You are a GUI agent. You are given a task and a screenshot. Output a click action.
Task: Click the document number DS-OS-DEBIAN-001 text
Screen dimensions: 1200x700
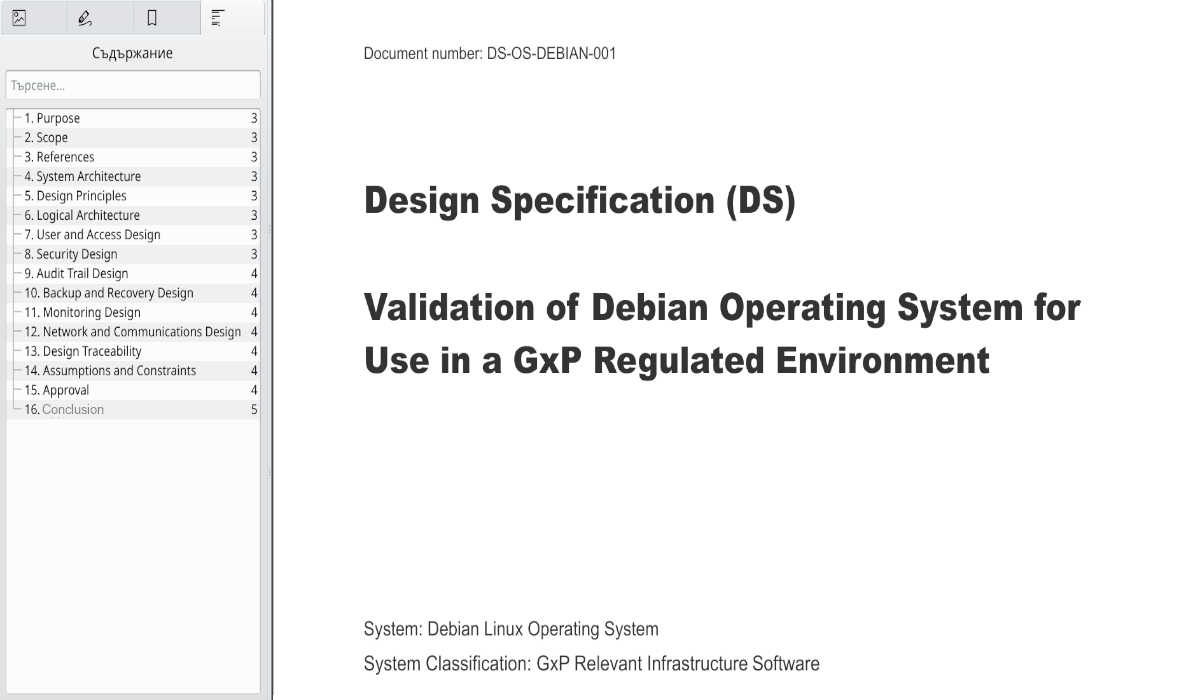click(x=490, y=53)
